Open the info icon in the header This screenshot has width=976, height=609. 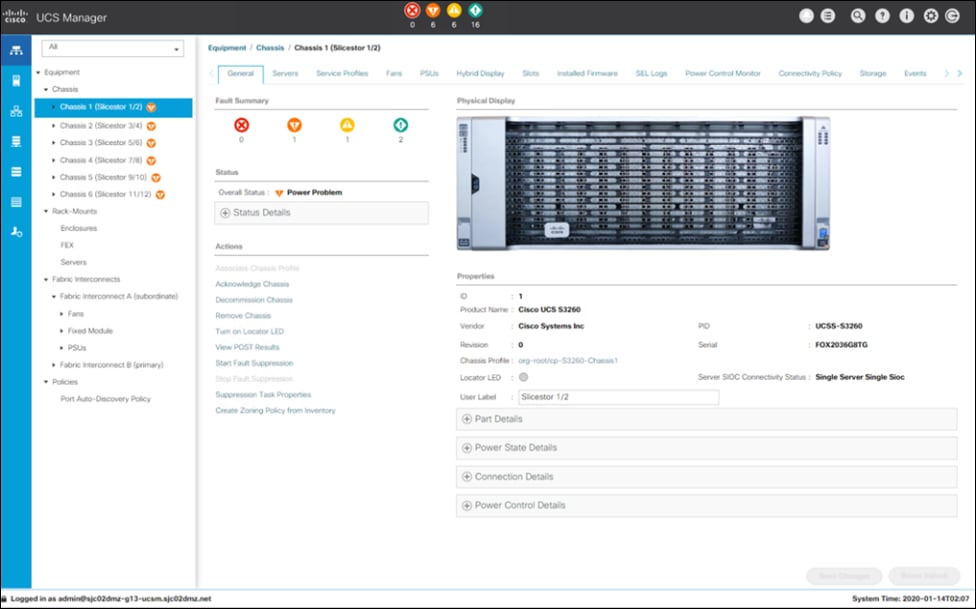[906, 16]
